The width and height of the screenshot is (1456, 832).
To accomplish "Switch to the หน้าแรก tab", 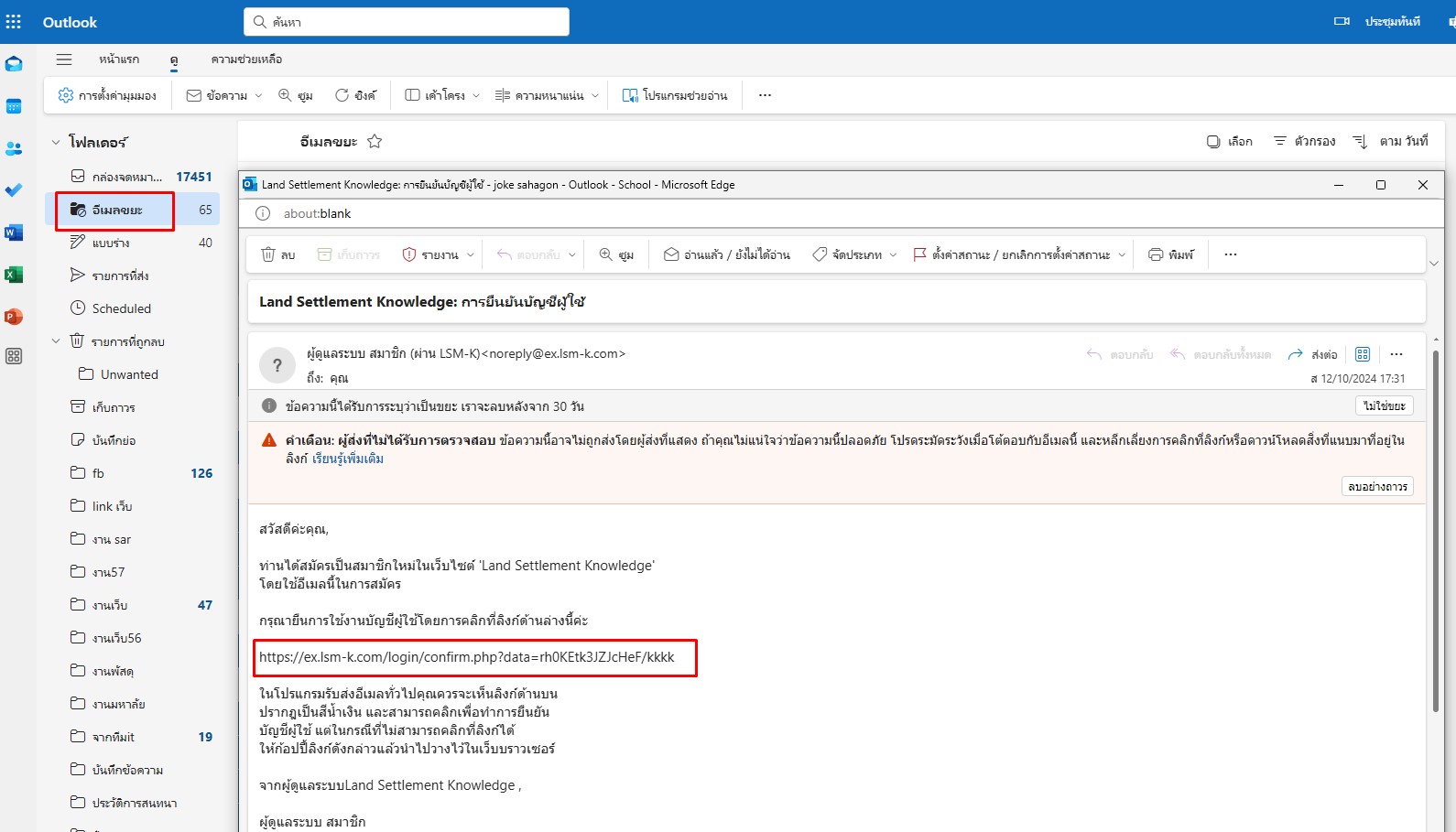I will tap(119, 59).
